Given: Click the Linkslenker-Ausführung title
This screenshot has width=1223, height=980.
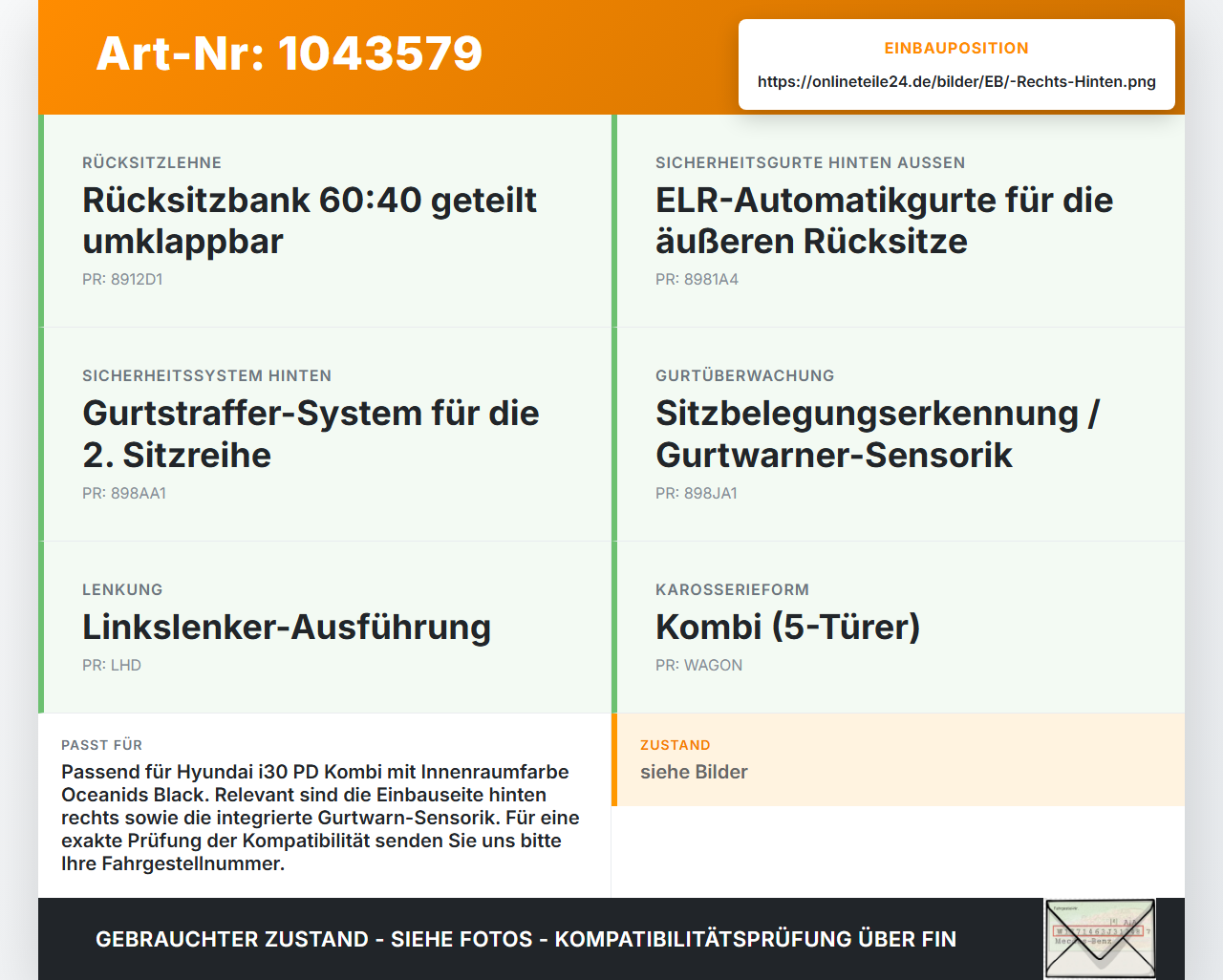Looking at the screenshot, I should pos(287,627).
